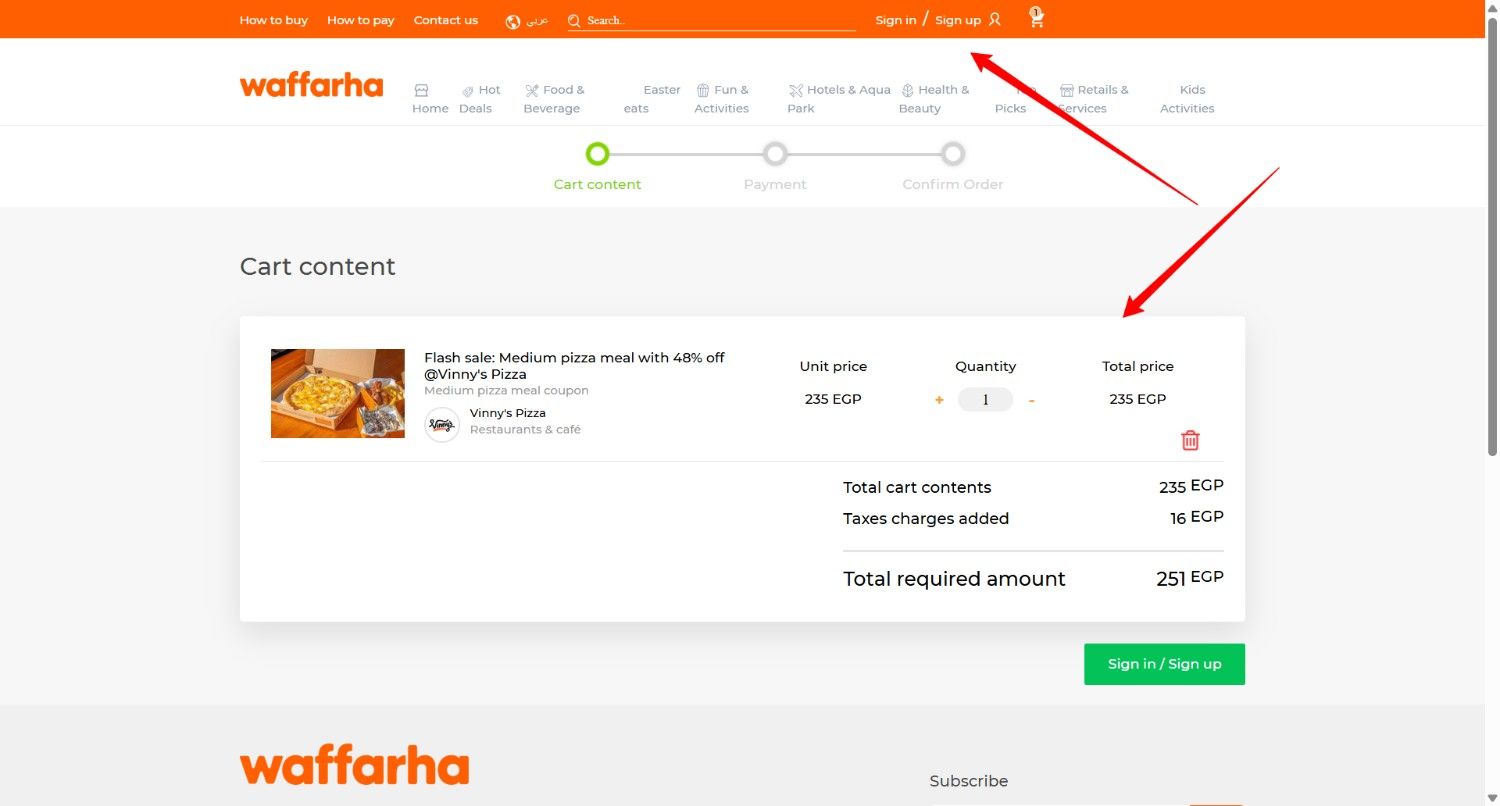Open Hotels & Aqua Park category
Image resolution: width=1500 pixels, height=806 pixels.
point(839,99)
